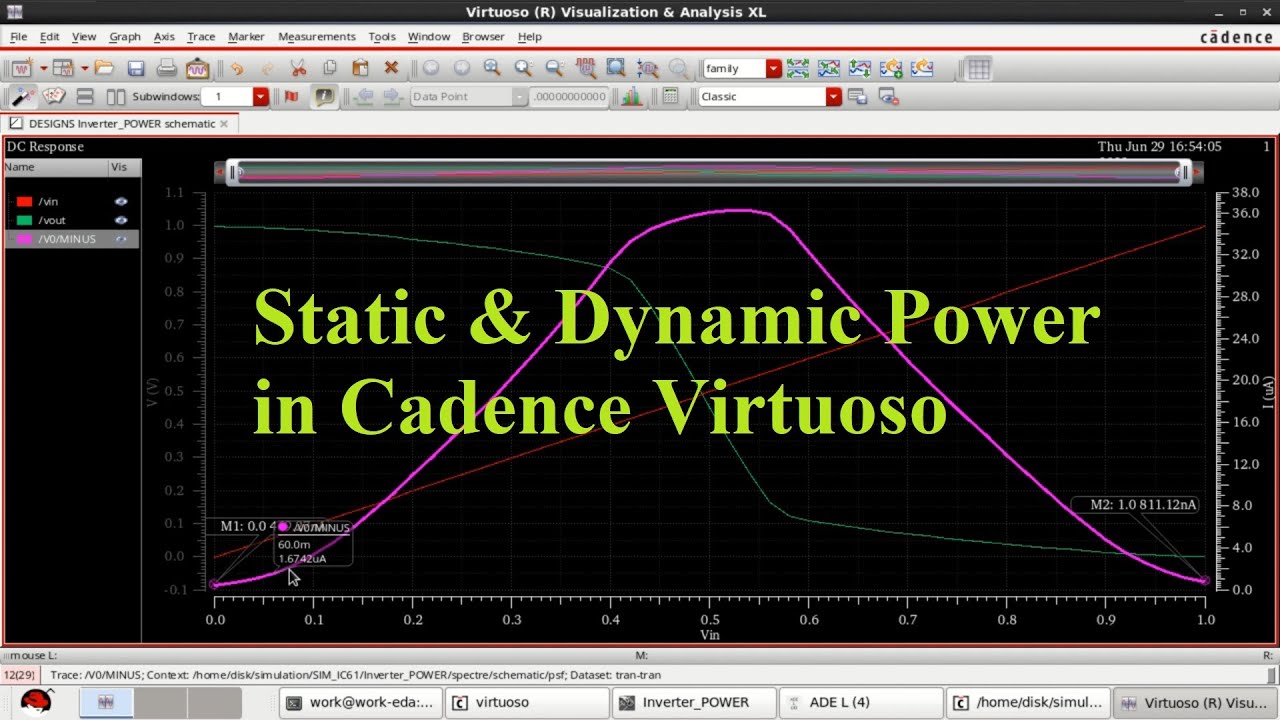1280x720 pixels.
Task: Open file with the folder icon
Action: [104, 68]
